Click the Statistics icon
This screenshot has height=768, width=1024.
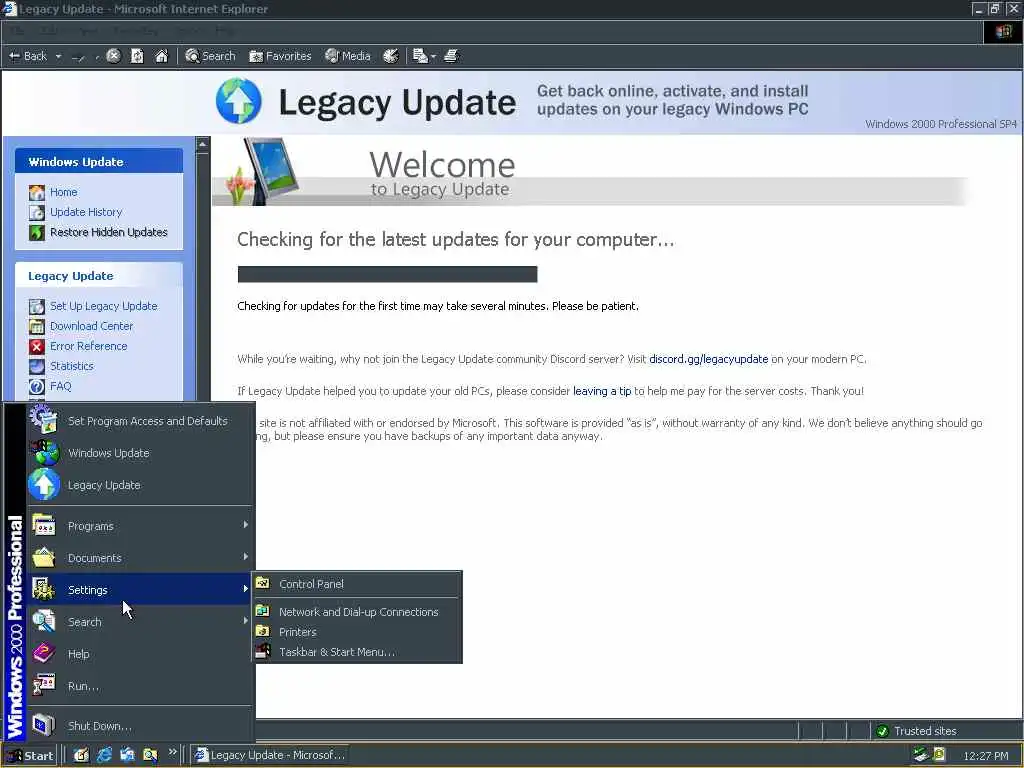coord(37,366)
